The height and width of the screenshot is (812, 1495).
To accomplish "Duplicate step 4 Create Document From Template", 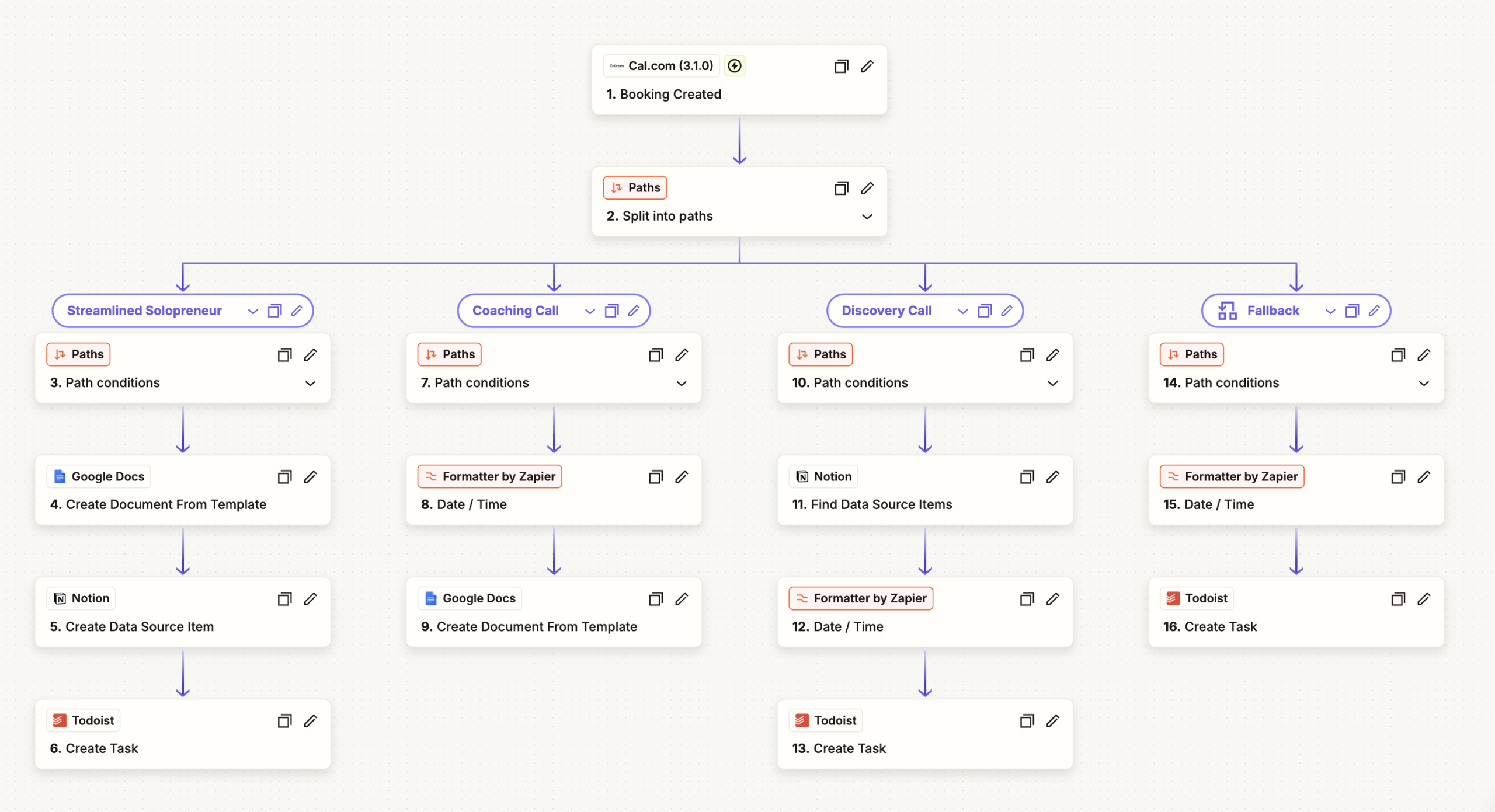I will pyautogui.click(x=284, y=477).
